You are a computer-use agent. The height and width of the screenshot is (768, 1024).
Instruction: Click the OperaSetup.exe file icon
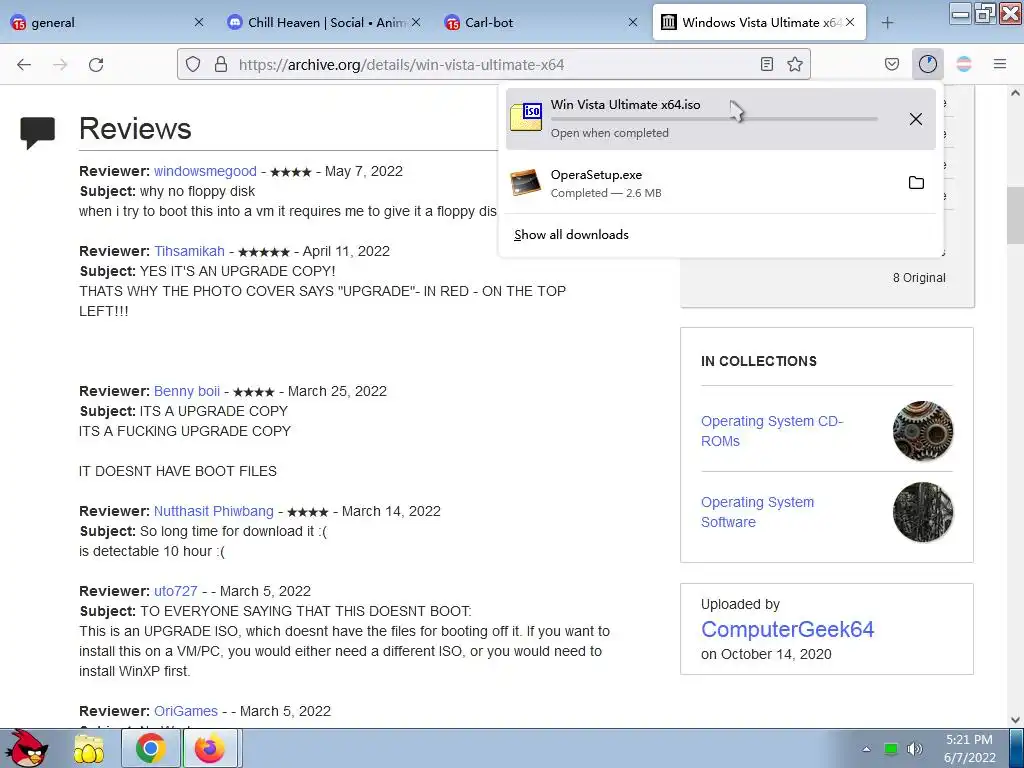[526, 183]
